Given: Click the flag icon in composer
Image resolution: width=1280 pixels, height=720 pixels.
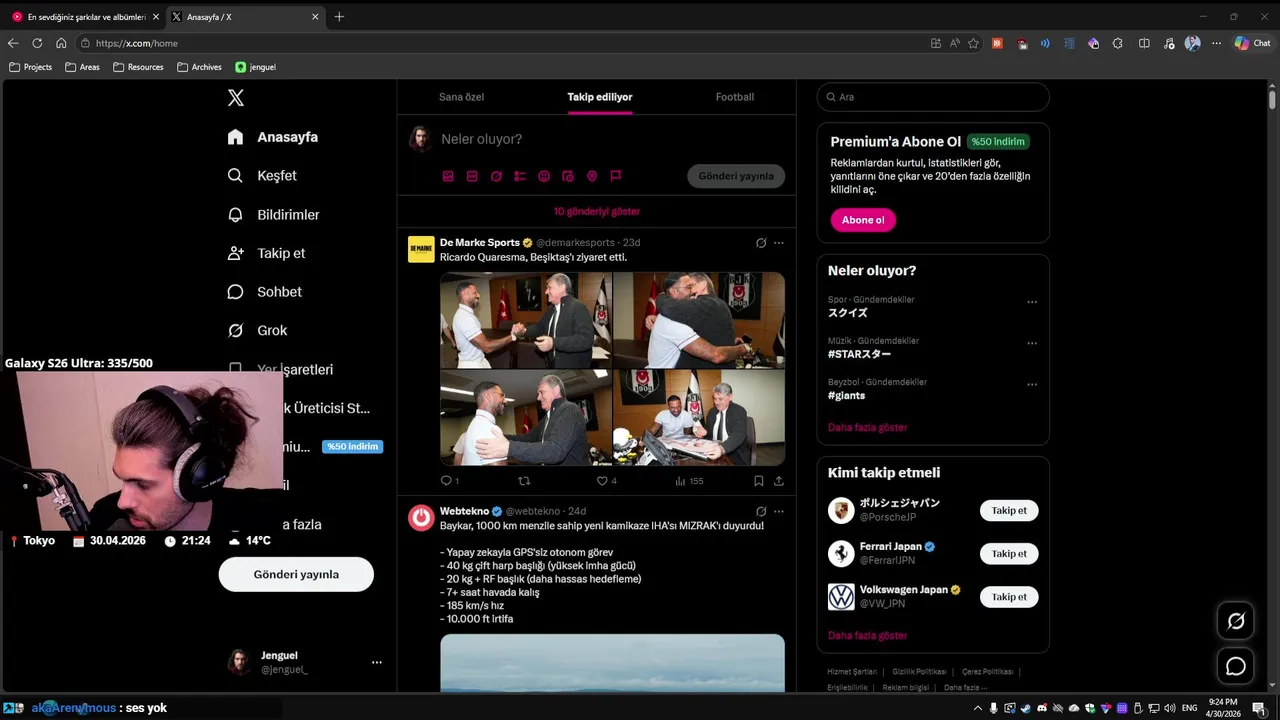Looking at the screenshot, I should point(616,176).
